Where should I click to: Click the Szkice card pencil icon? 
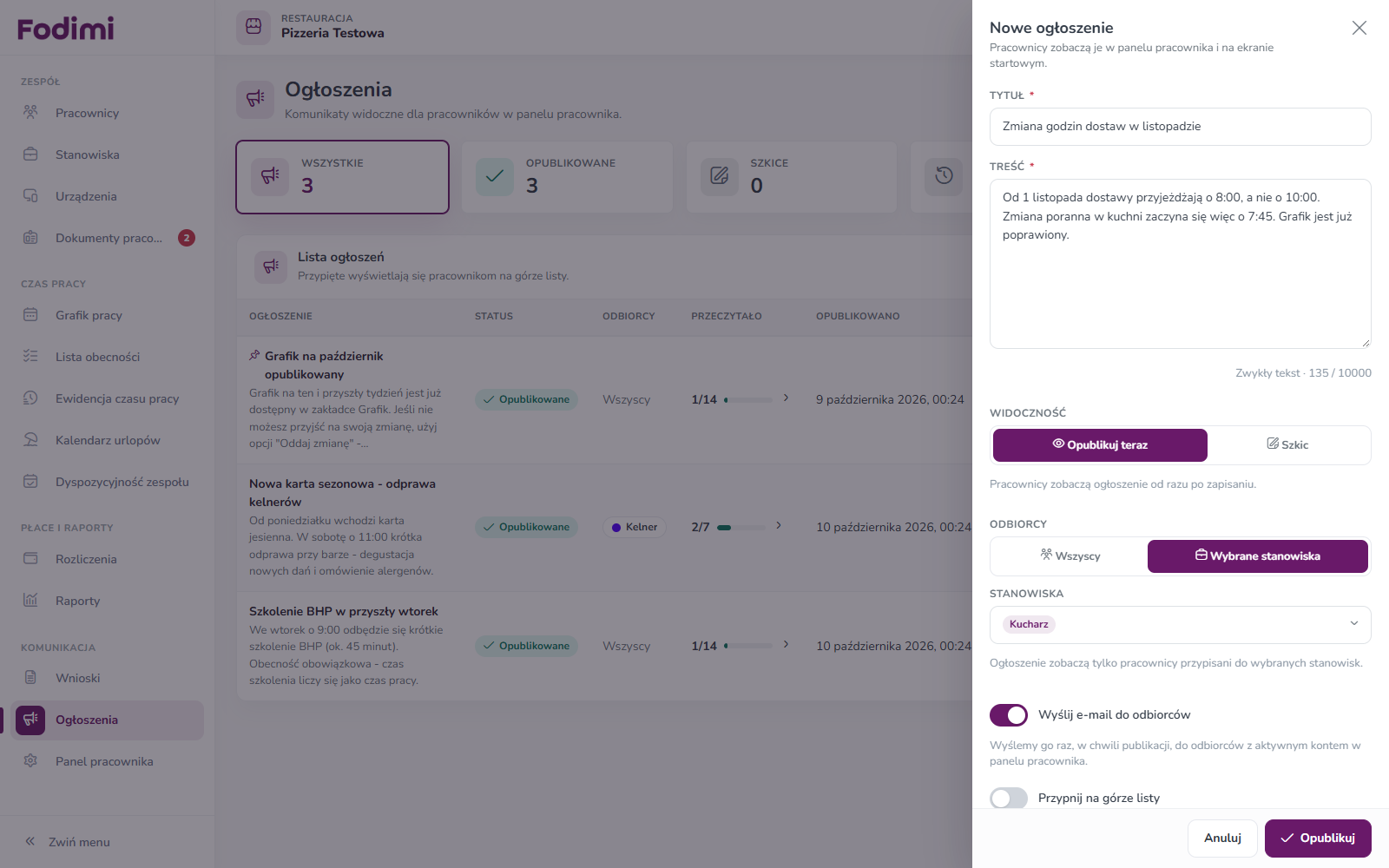pos(720,176)
